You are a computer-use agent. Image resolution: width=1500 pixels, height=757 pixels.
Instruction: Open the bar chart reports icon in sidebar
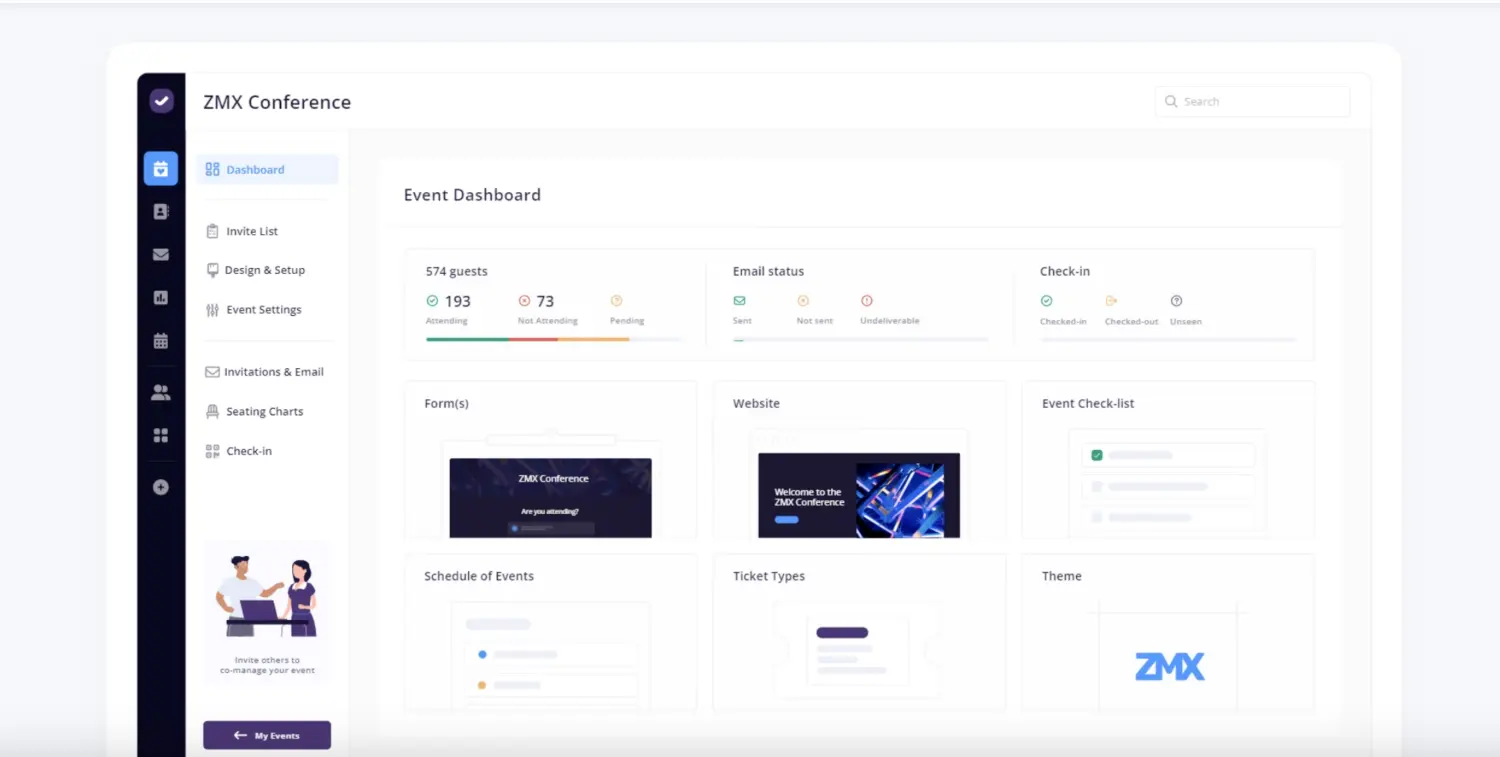(161, 298)
